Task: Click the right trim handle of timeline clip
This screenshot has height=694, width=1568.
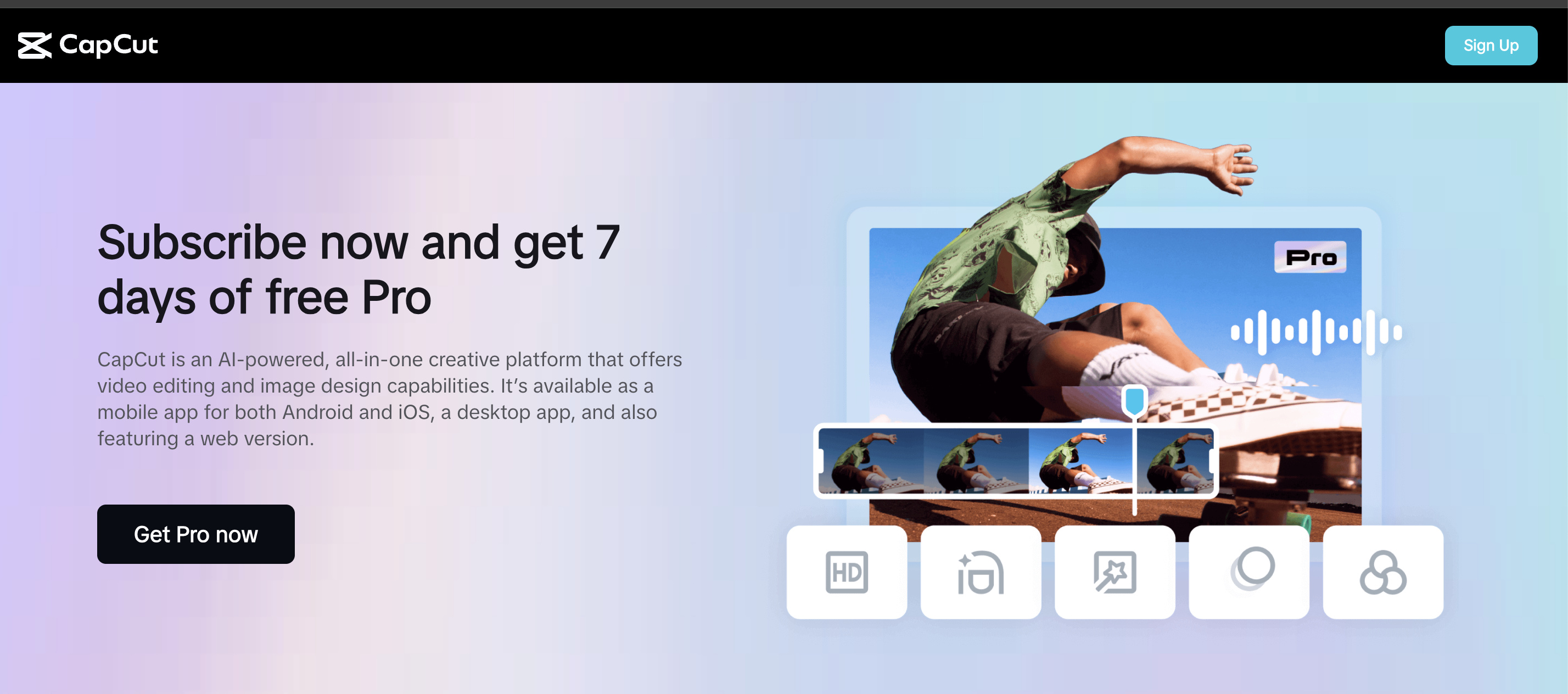Action: tap(1213, 461)
